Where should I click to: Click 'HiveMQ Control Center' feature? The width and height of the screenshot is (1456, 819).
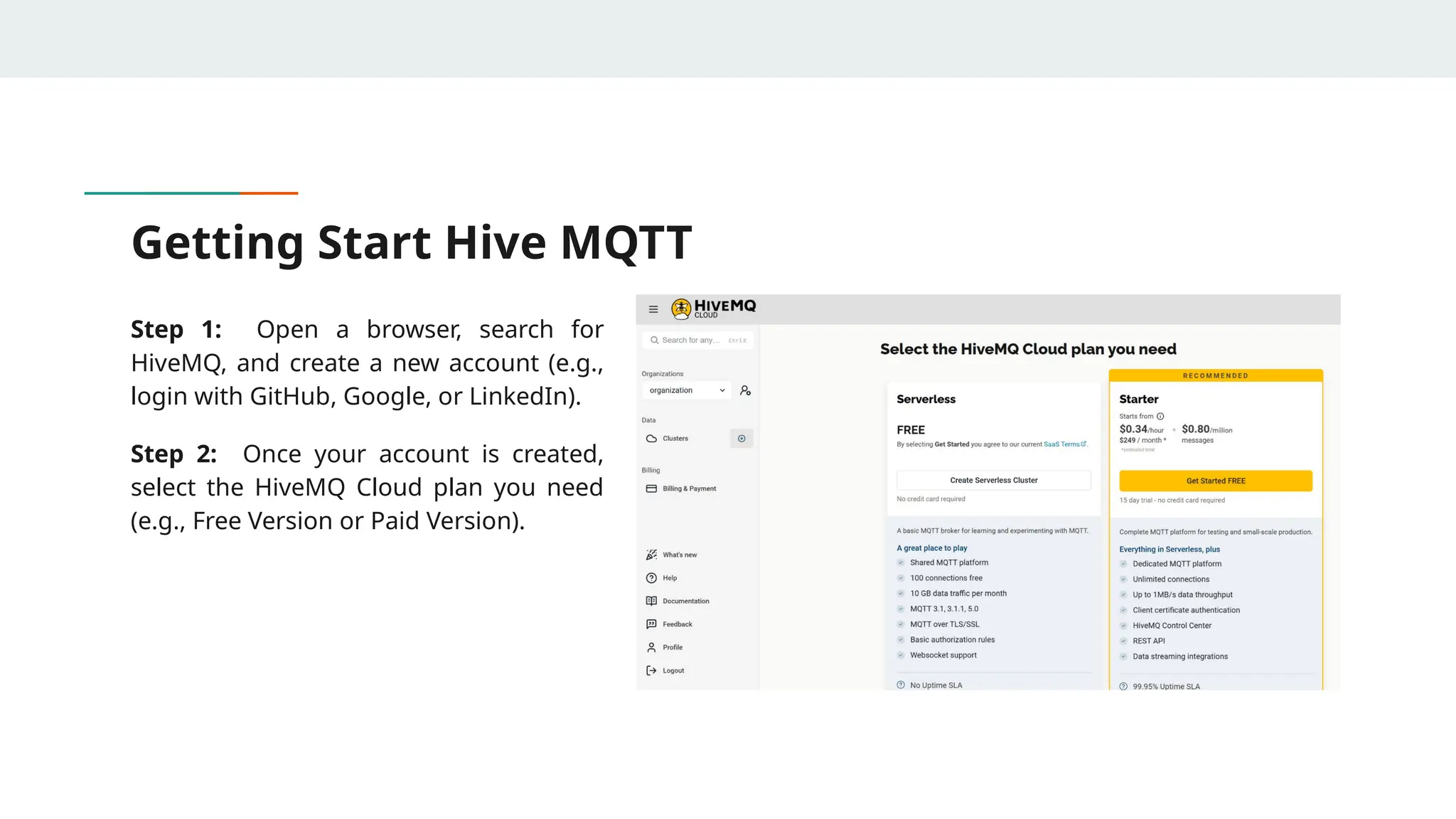coord(1172,626)
